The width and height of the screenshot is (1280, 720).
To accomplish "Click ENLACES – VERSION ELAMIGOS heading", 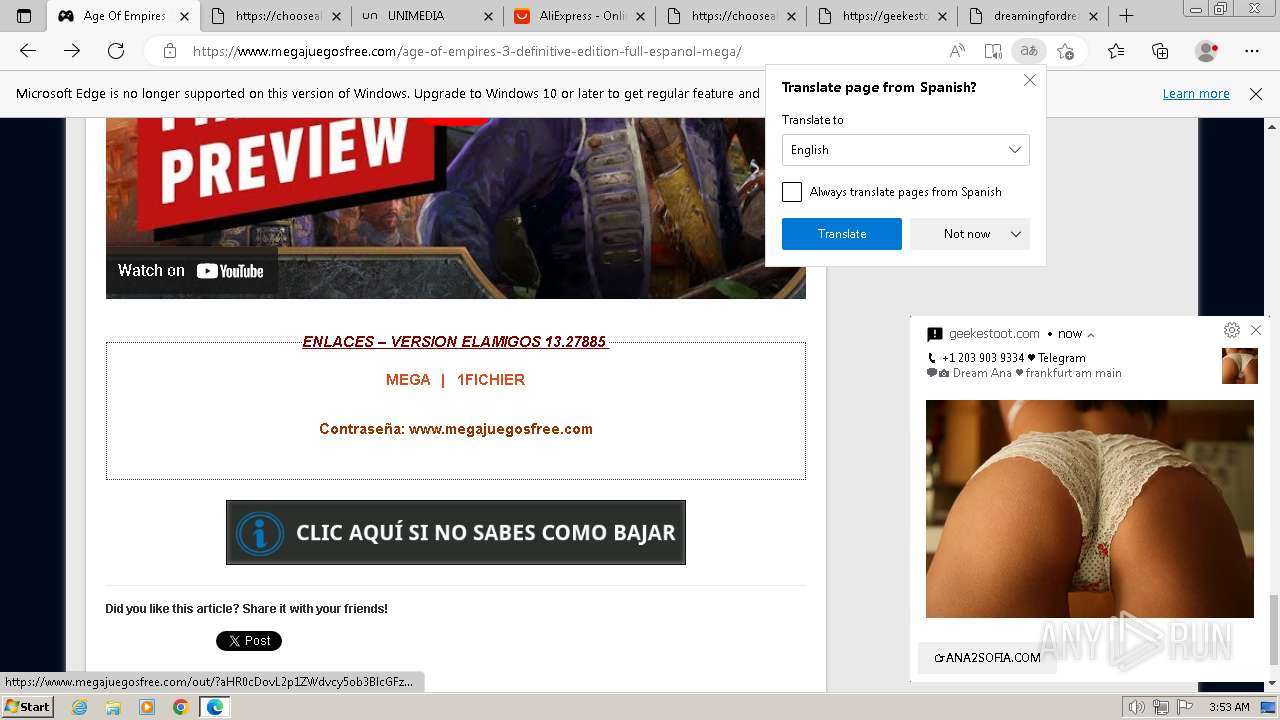I will [455, 342].
